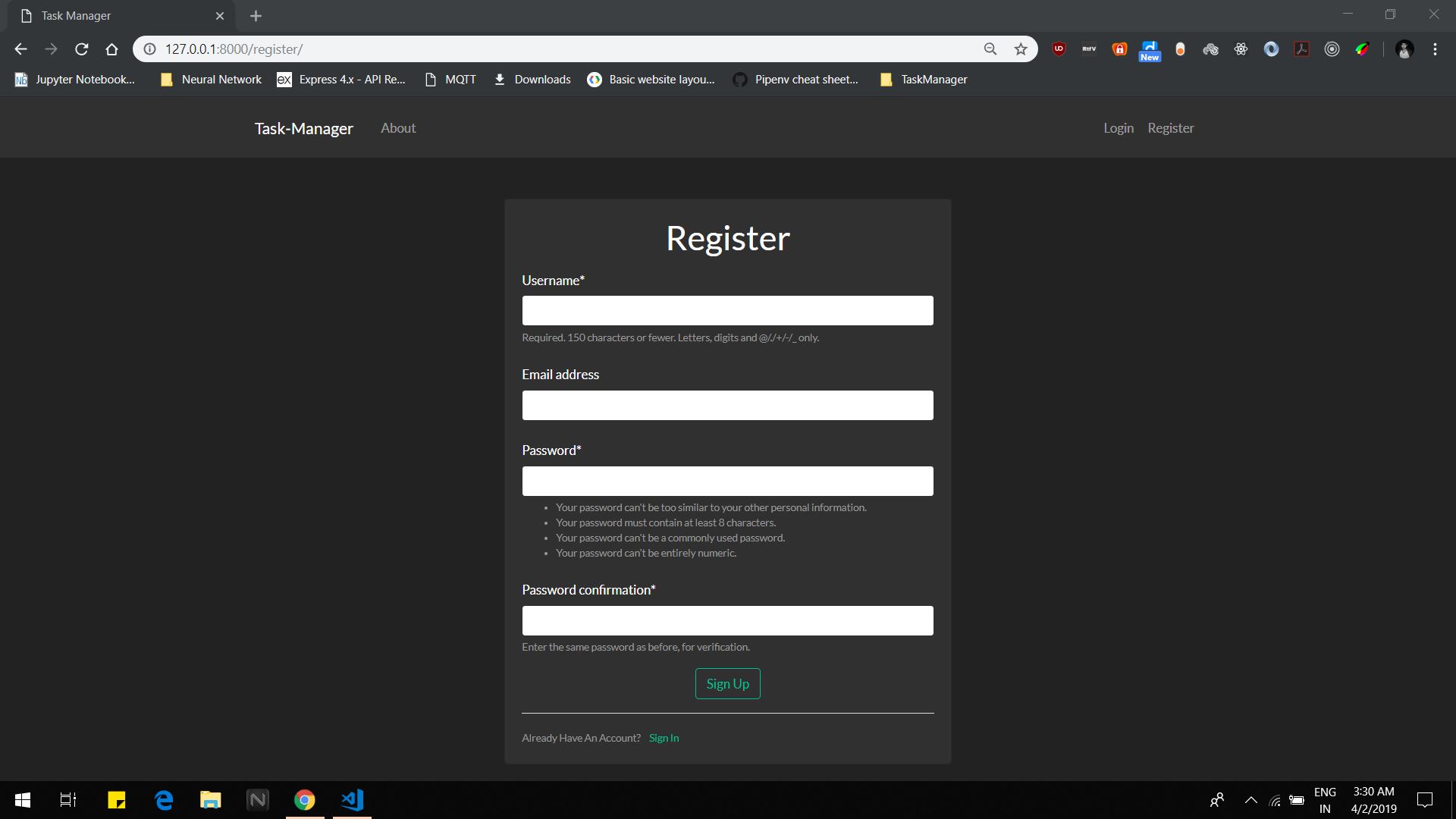Click the Sign Up button
Viewport: 1456px width, 819px height.
click(x=727, y=683)
